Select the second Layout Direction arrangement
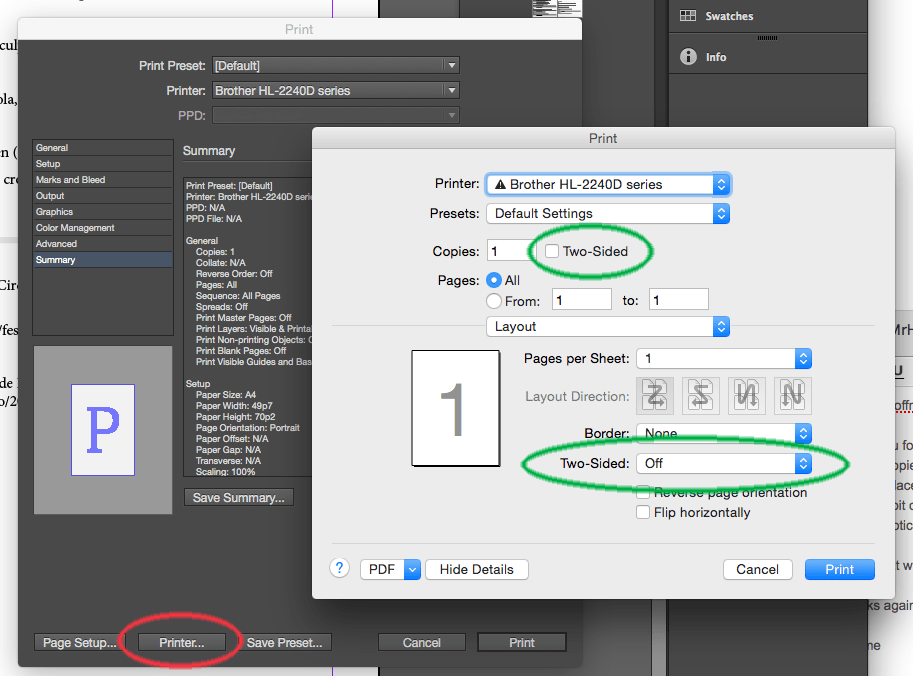This screenshot has height=676, width=913. click(x=700, y=396)
